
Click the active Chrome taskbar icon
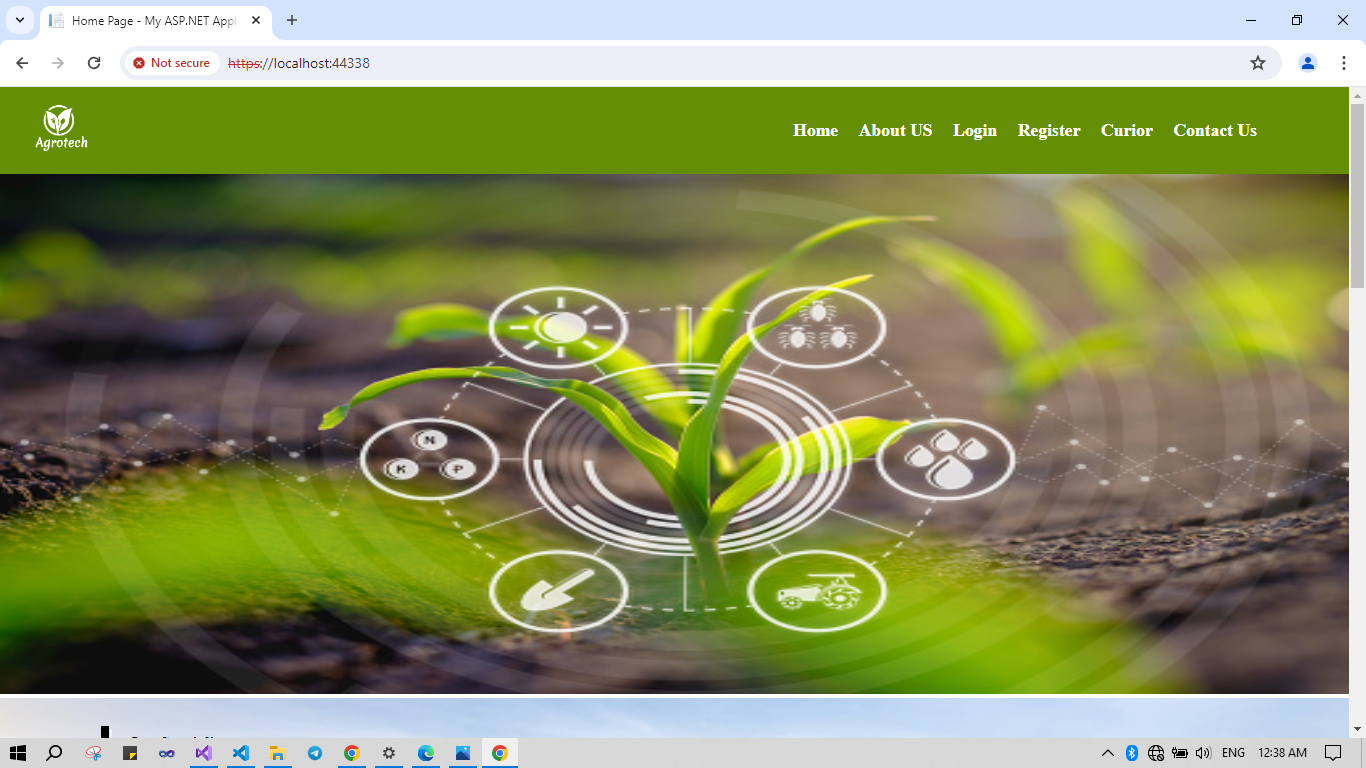500,753
